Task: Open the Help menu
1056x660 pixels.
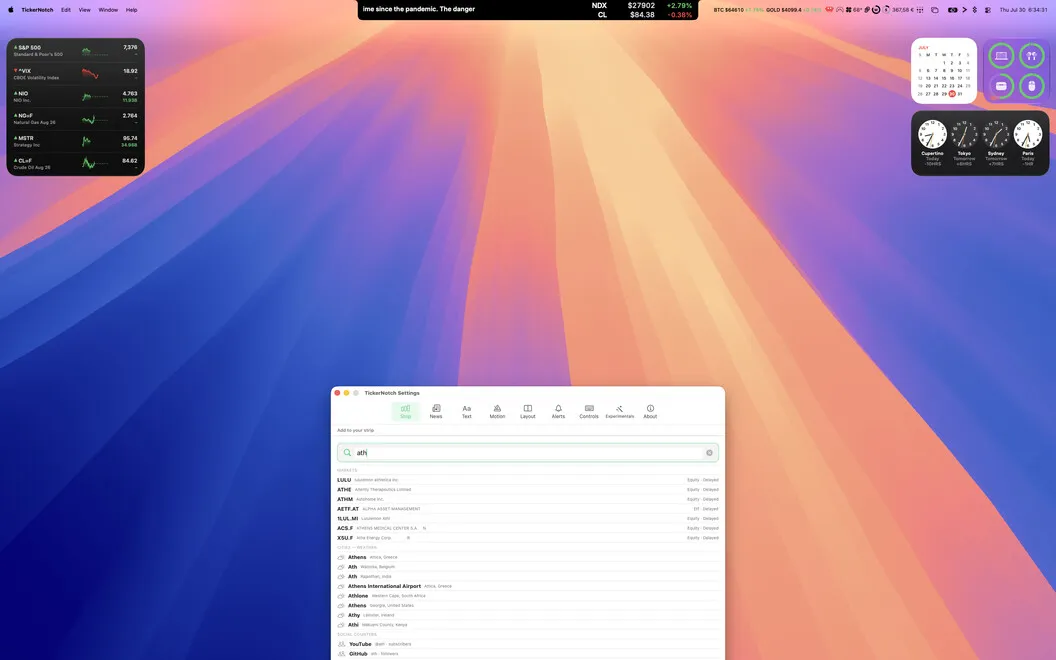Action: [x=131, y=9]
